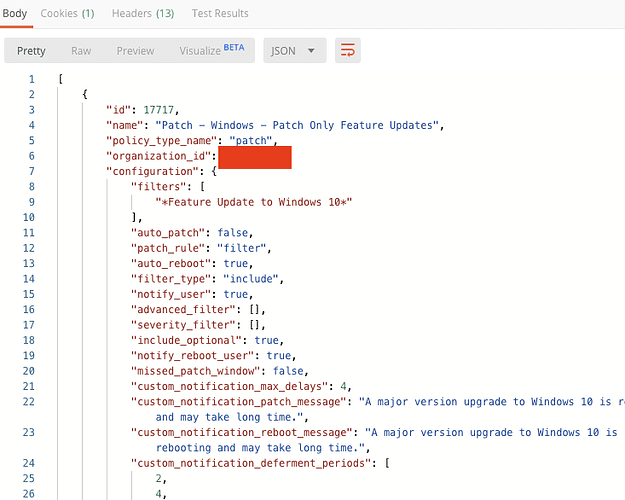
Task: Open the Test Results tab
Action: click(x=220, y=13)
